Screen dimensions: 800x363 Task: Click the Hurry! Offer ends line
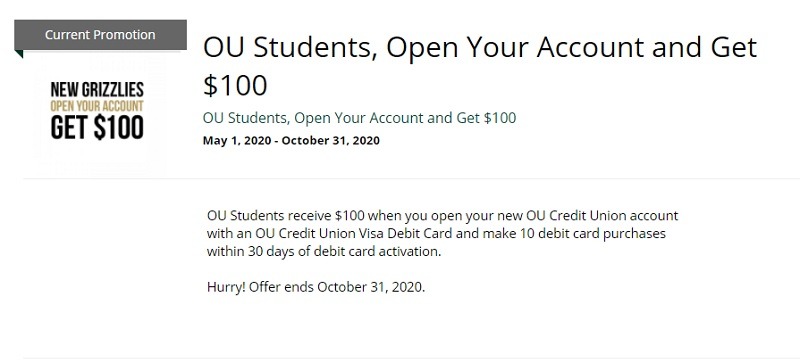[x=316, y=287]
